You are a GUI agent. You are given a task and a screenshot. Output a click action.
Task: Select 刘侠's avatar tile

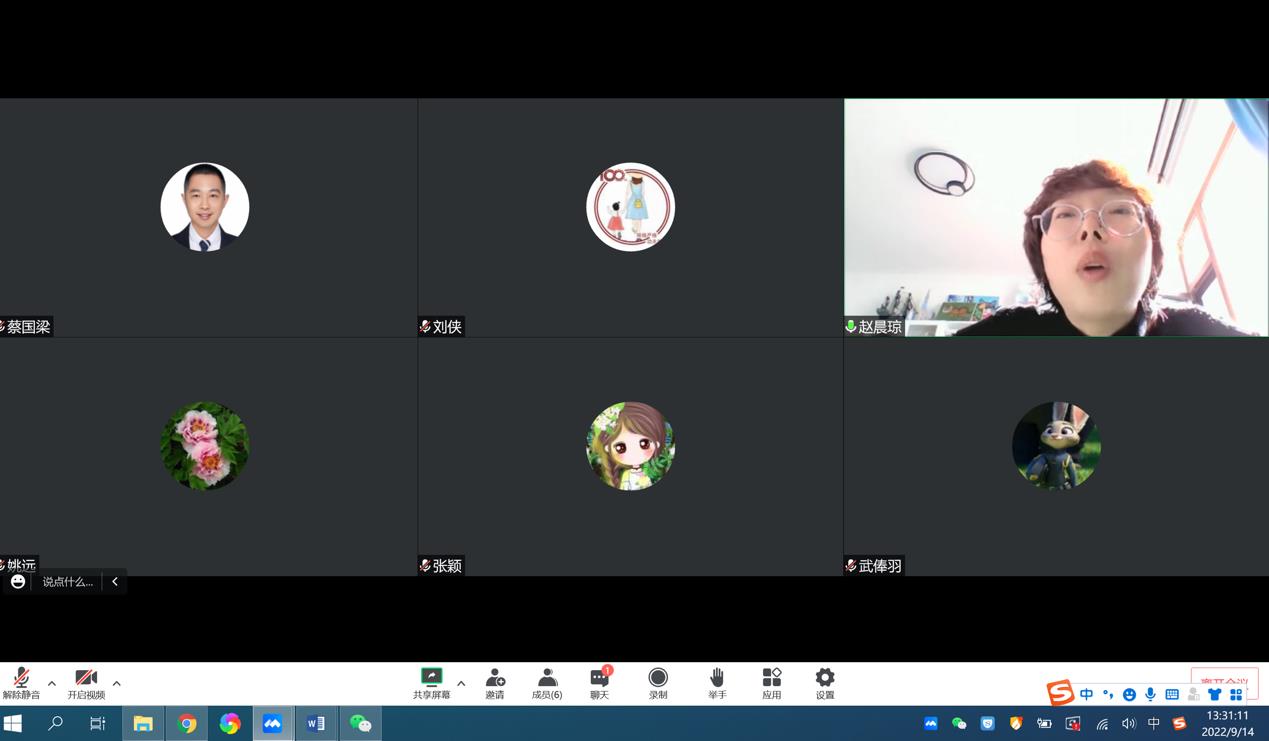[x=631, y=207]
